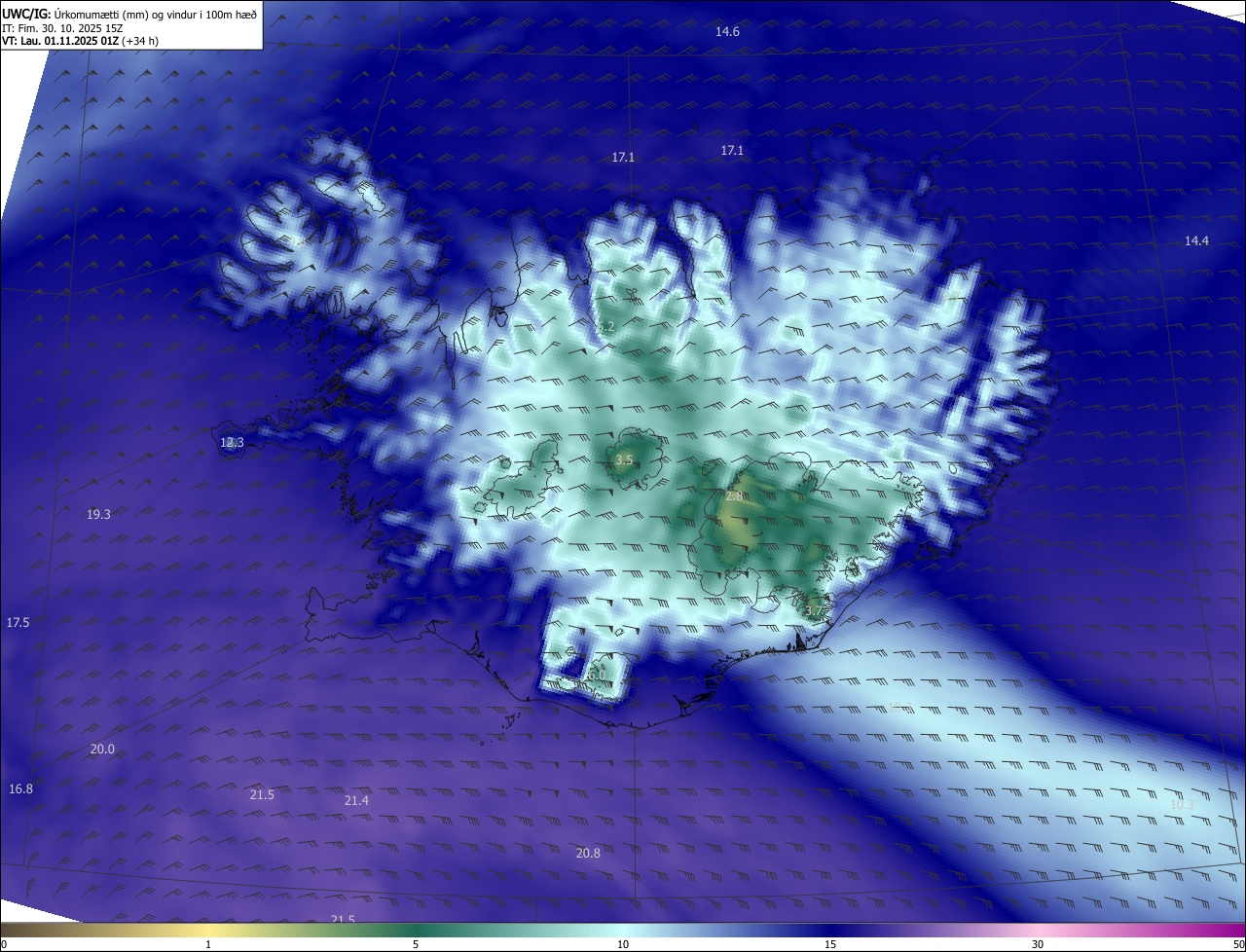Screen dimensions: 1246x952
Task: Click the 50 tick label on the color scale
Action: 1239,944
